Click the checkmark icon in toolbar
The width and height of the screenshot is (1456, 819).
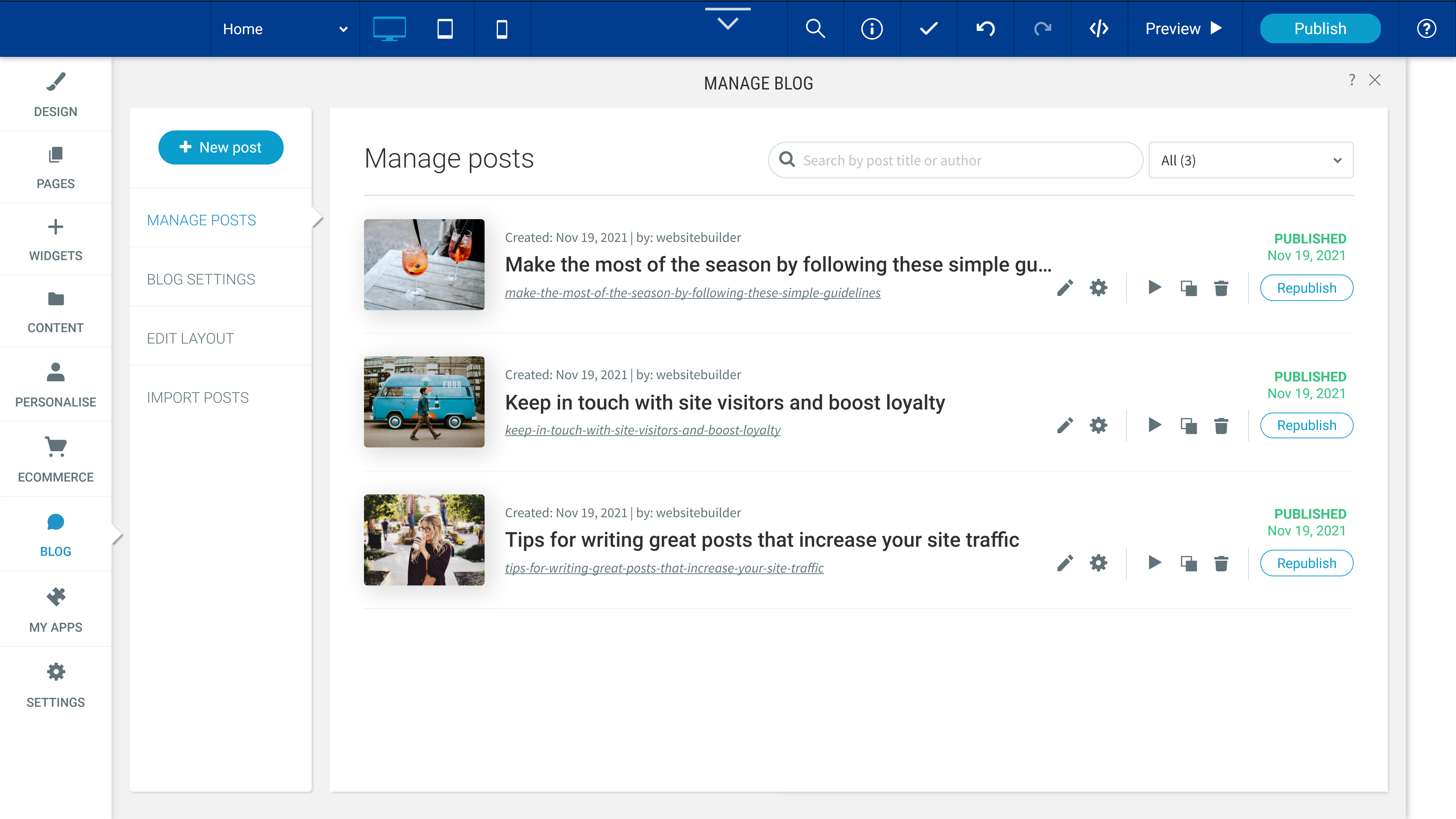[929, 28]
